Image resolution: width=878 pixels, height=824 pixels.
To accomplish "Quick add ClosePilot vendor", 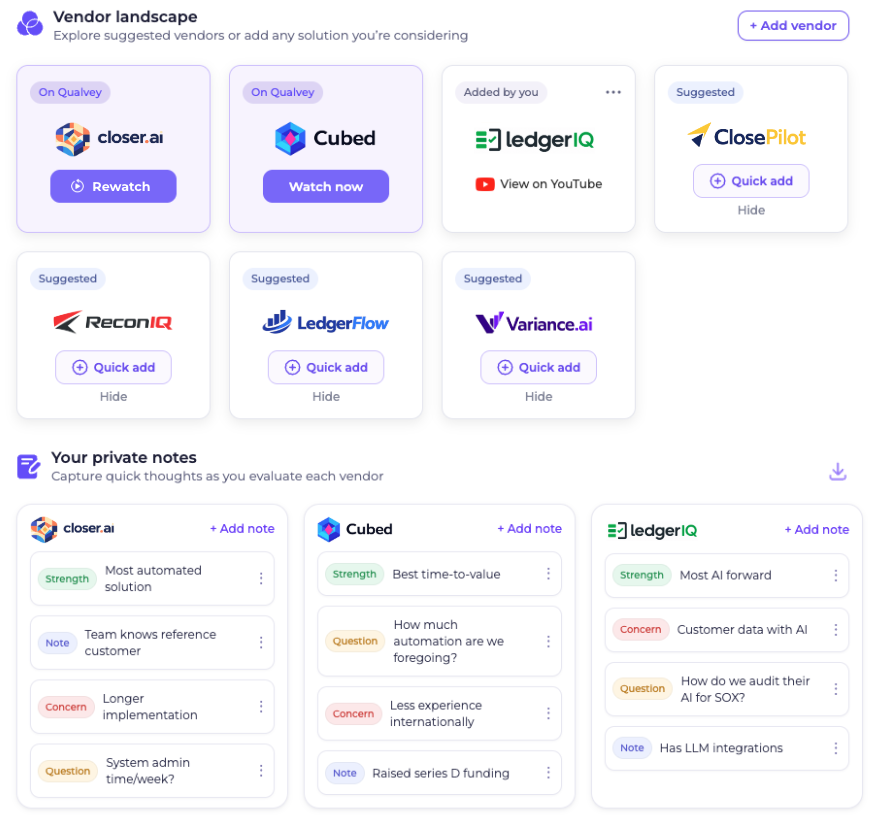I will click(x=751, y=181).
